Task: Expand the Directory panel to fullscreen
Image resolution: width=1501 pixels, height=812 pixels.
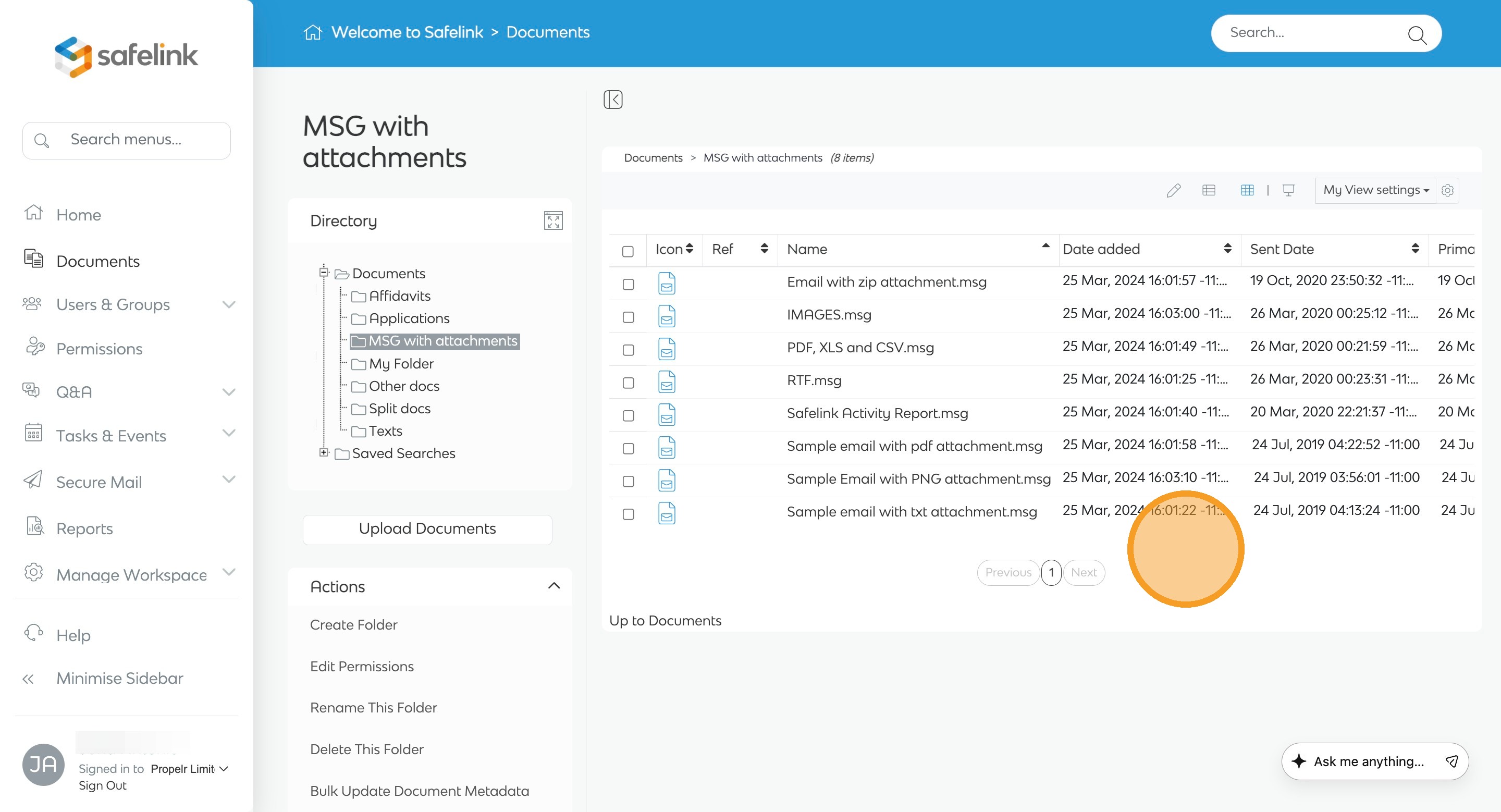Action: (552, 221)
